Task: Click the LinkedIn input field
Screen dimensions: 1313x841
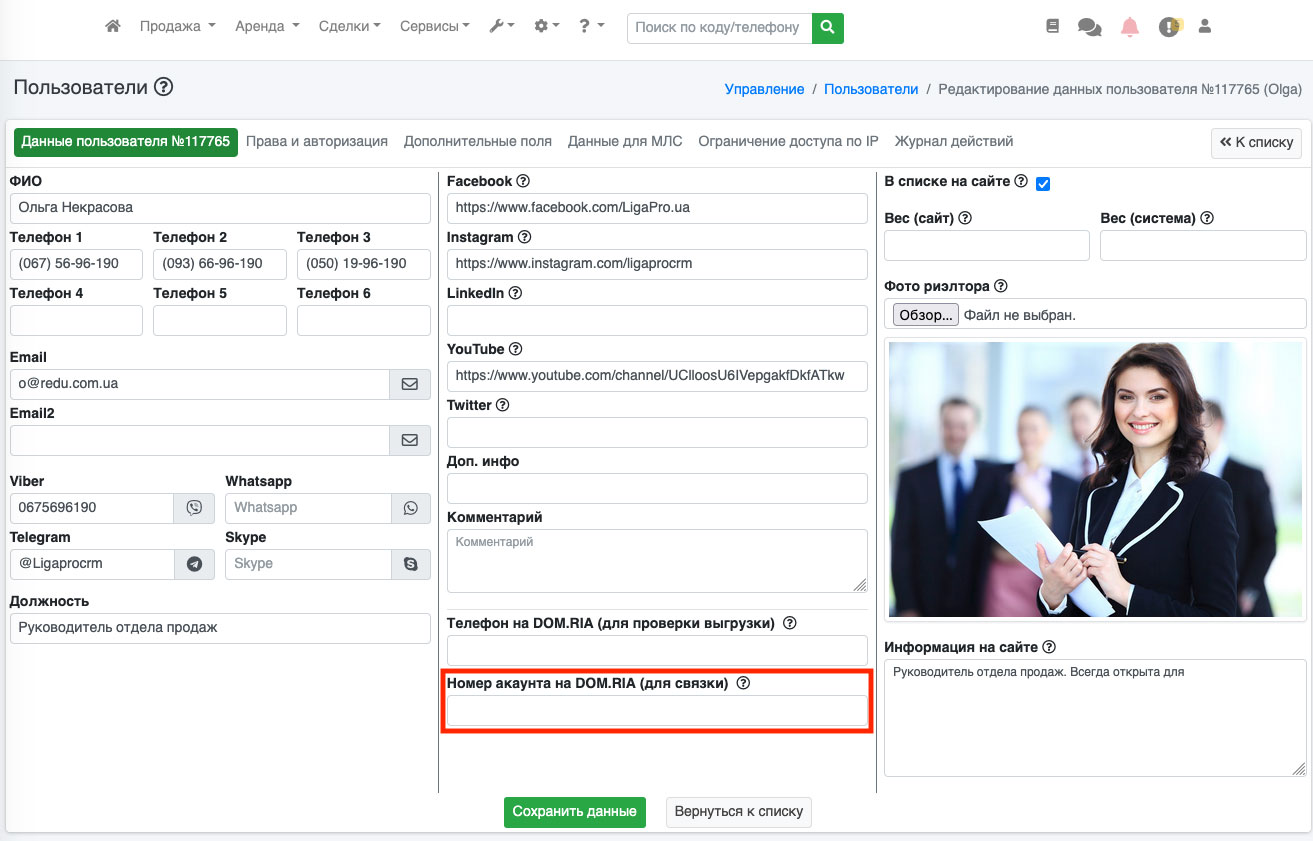Action: [657, 320]
